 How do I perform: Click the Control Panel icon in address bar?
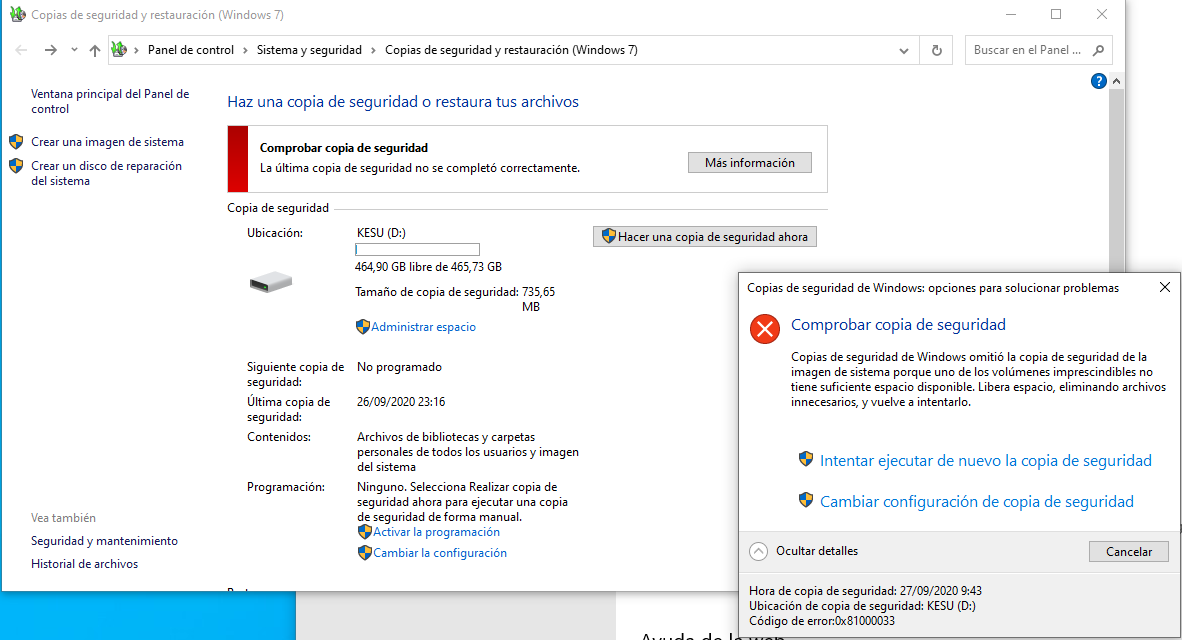pos(119,50)
